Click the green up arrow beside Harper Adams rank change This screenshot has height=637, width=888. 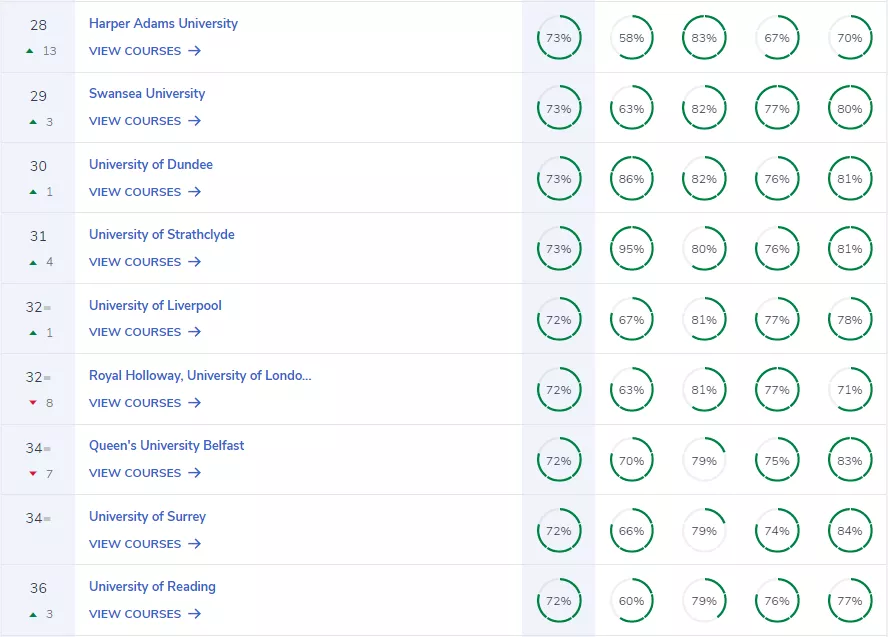[x=33, y=51]
